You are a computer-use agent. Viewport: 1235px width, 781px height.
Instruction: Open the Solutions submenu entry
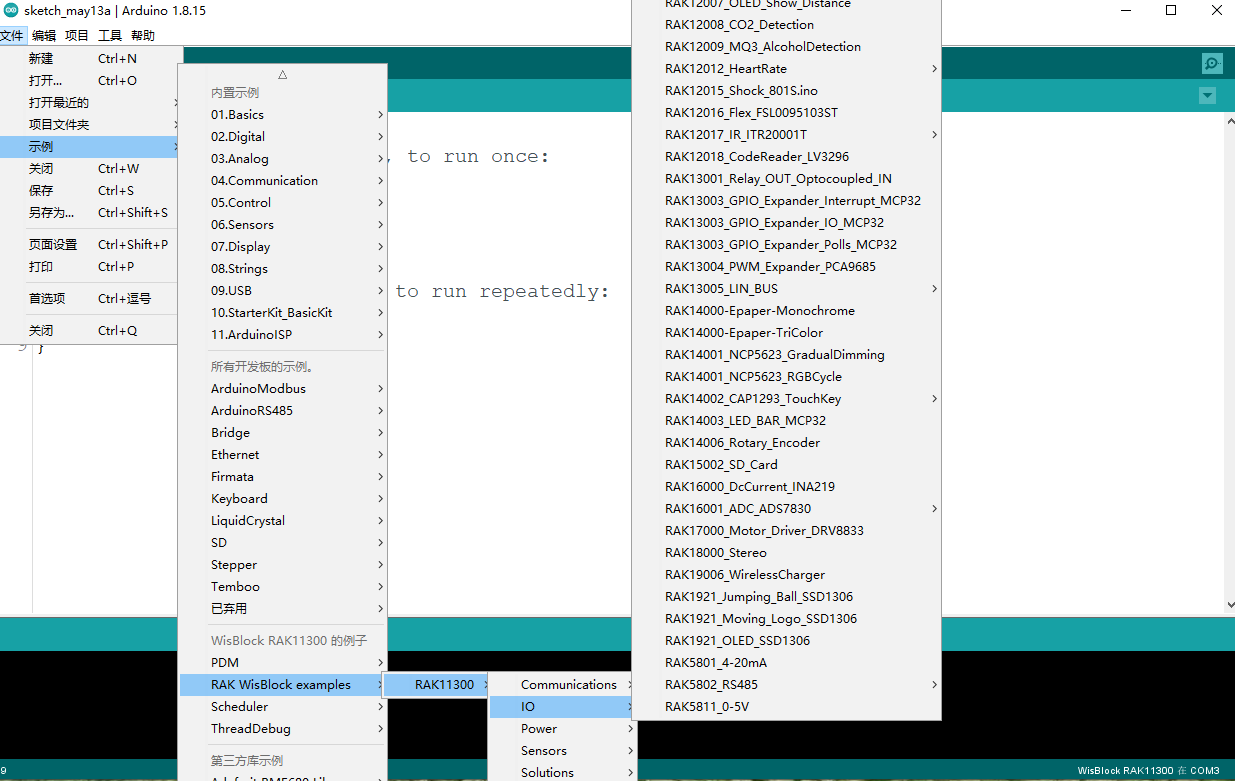563,773
